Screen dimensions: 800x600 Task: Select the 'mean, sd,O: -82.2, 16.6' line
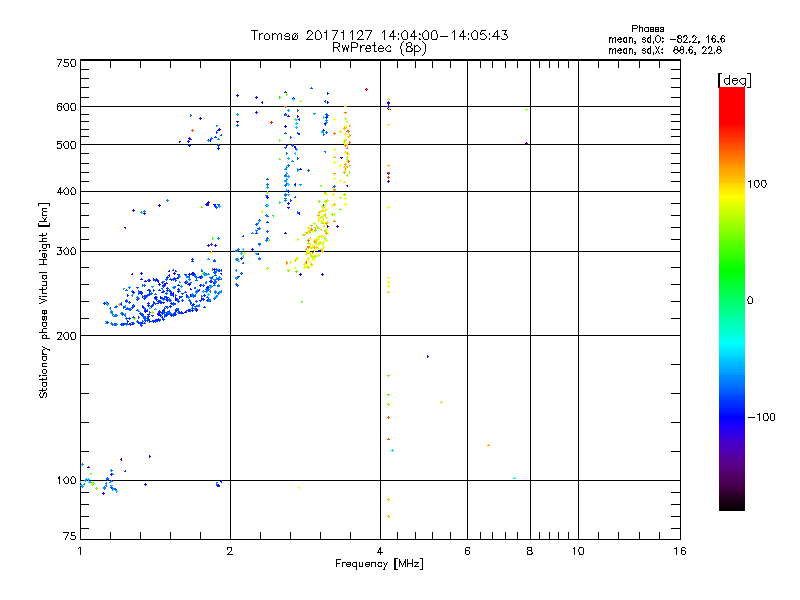pyautogui.click(x=666, y=39)
